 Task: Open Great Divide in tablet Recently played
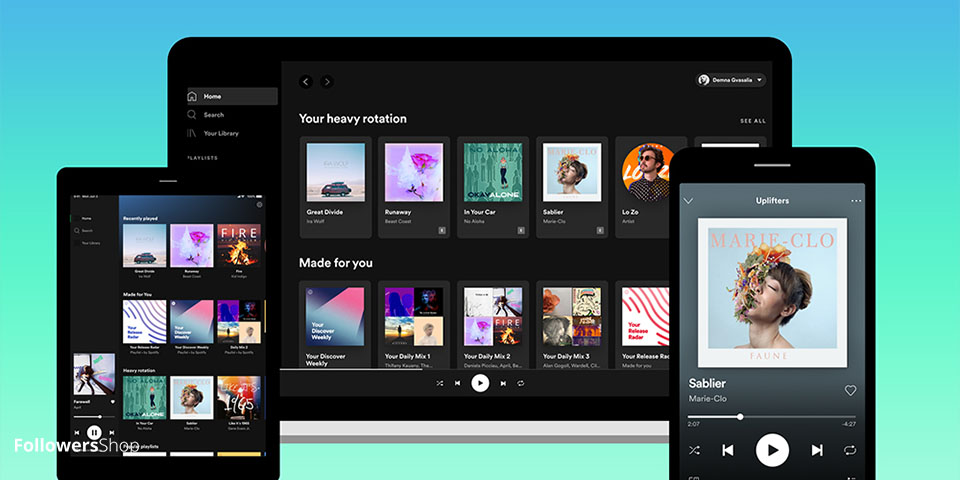pyautogui.click(x=144, y=250)
